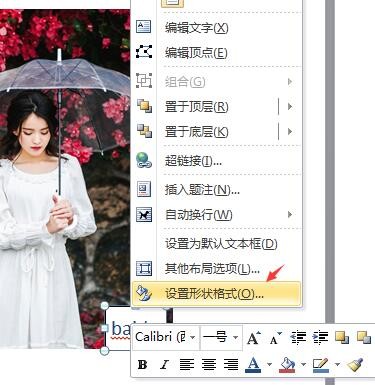Open 设置形状格式(O)... dialog

click(217, 294)
